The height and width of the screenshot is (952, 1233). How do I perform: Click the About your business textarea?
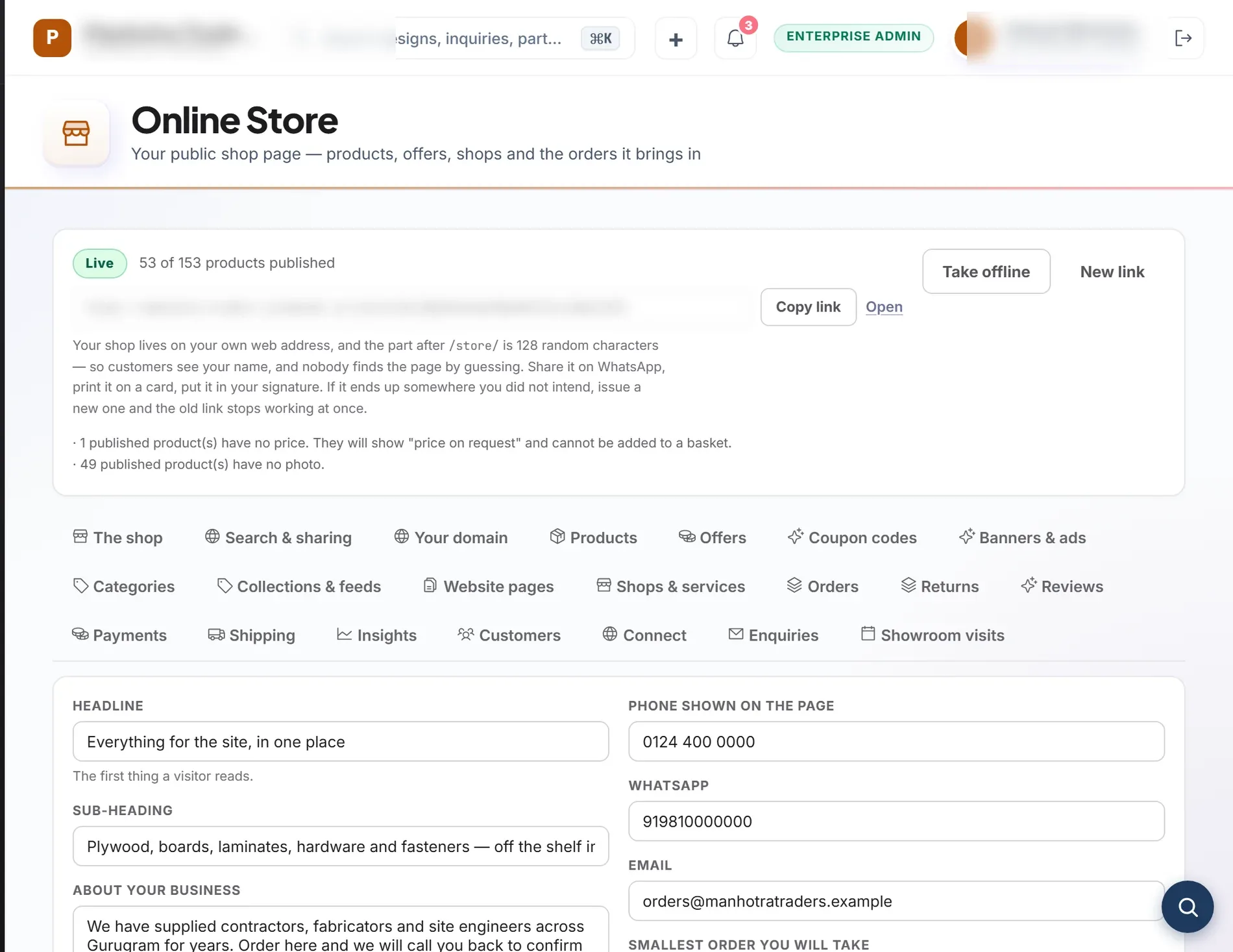click(x=341, y=929)
